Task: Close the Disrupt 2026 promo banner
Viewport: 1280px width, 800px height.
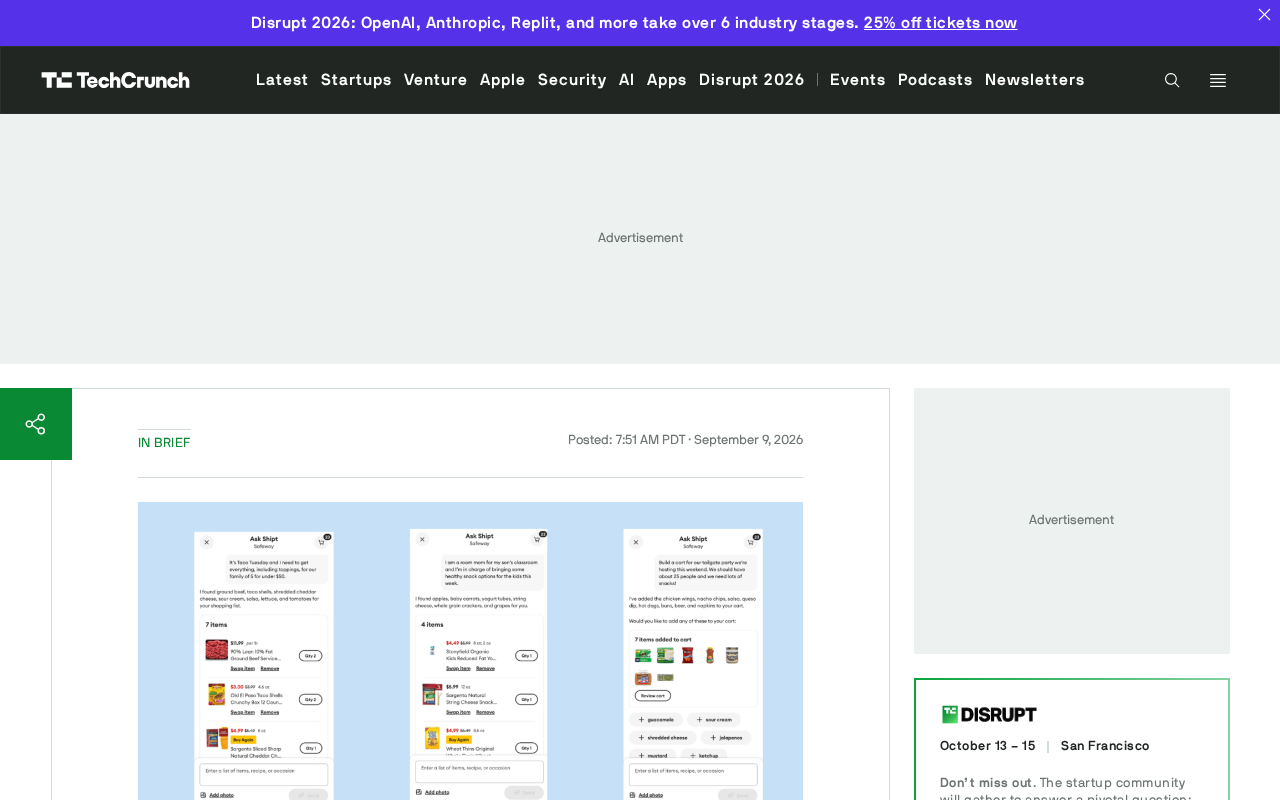Action: click(1264, 14)
